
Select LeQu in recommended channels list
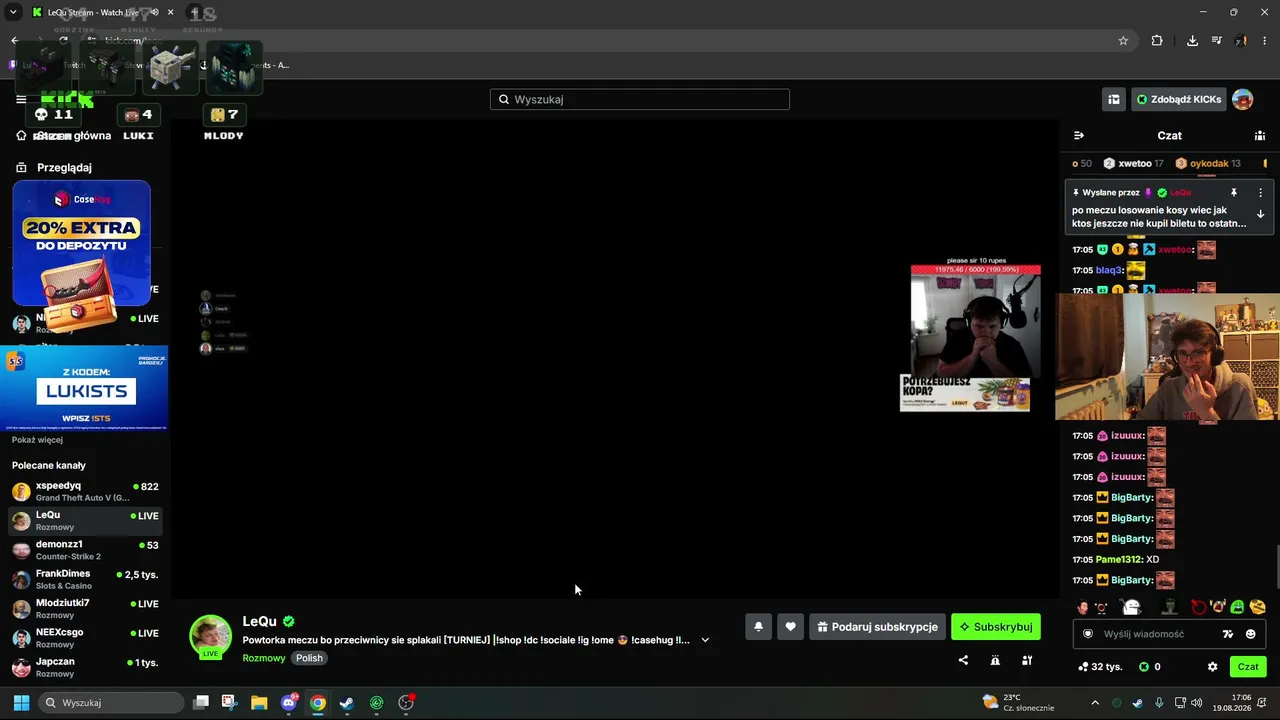(85, 520)
